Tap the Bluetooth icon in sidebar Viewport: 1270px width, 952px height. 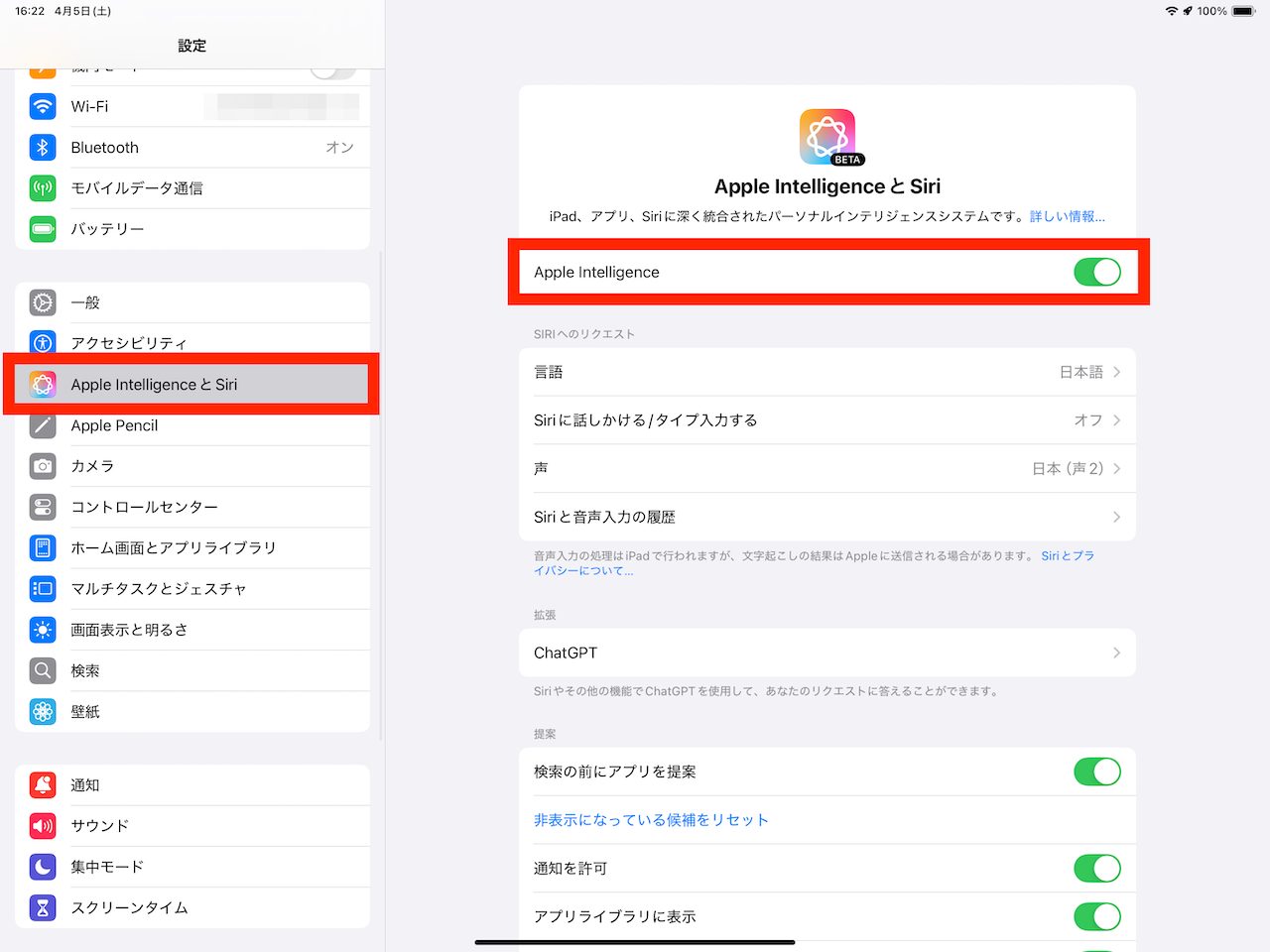[43, 147]
